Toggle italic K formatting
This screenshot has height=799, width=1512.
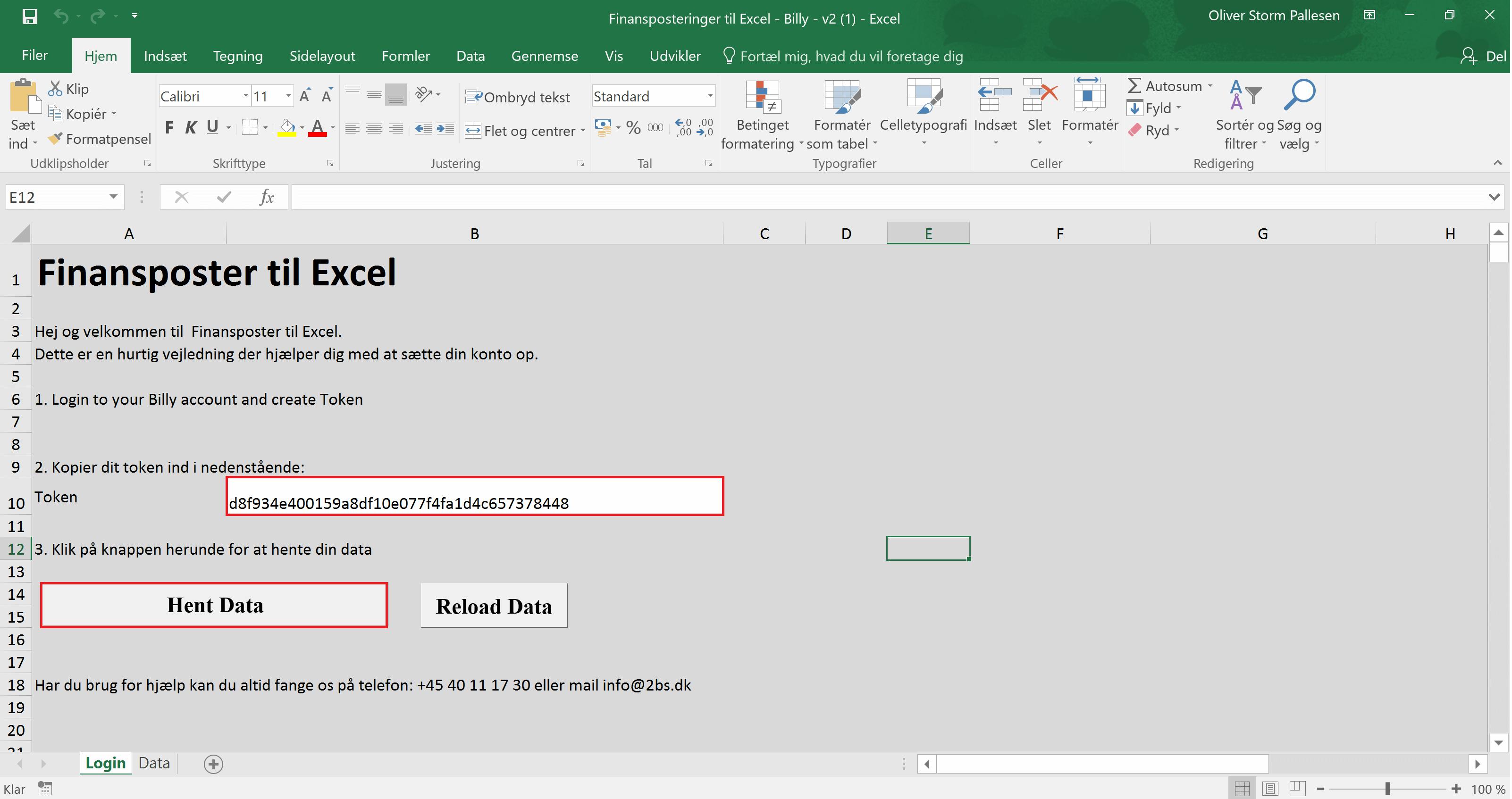click(x=191, y=127)
